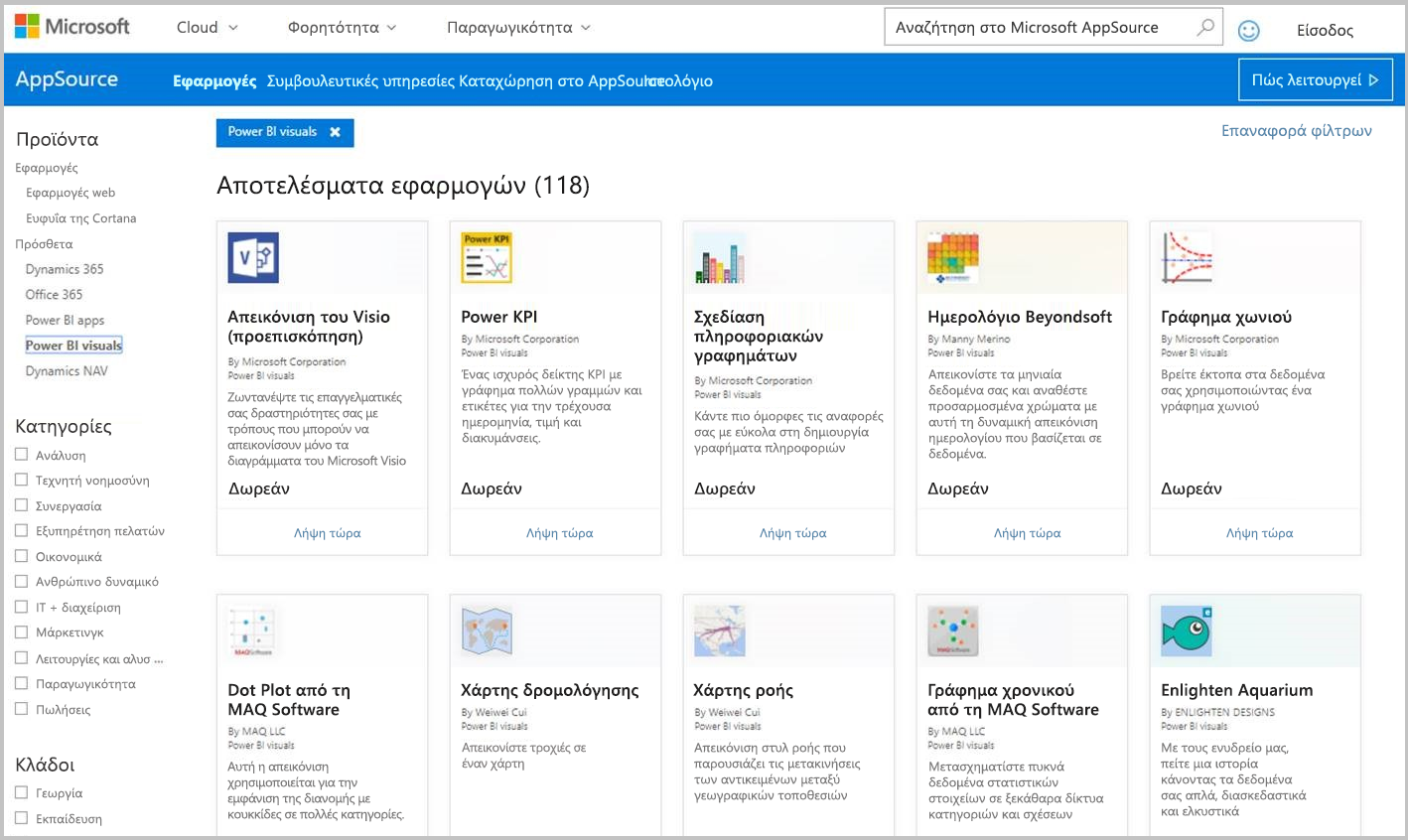Click the AppSource brand link
1408x840 pixels.
click(67, 79)
